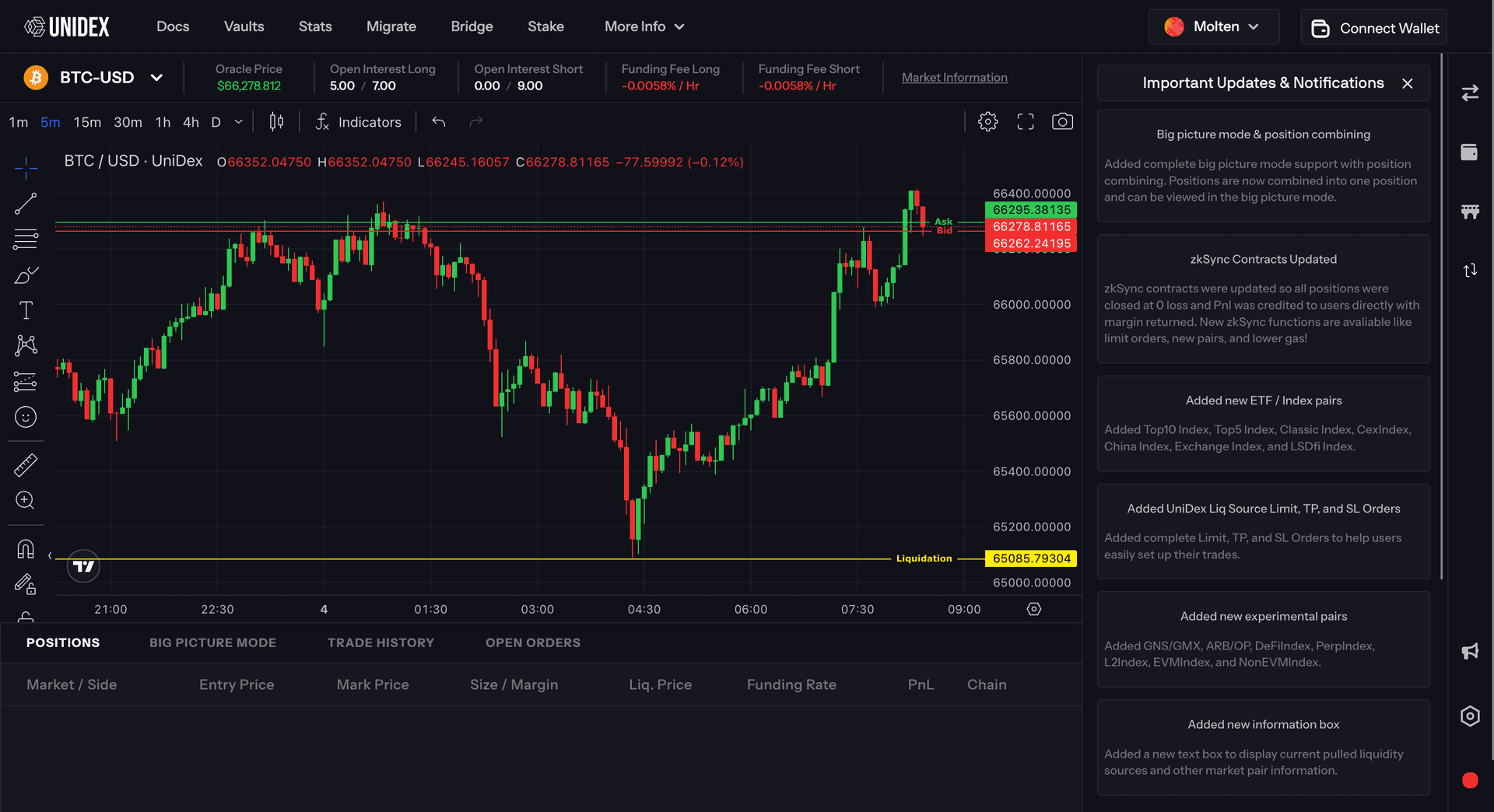Switch to the POSITIONS tab

(63, 642)
